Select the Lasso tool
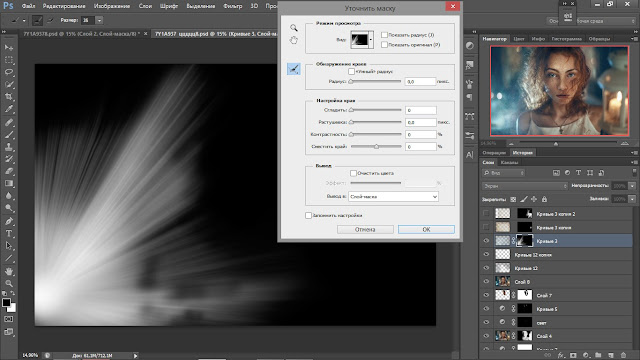Image resolution: width=640 pixels, height=360 pixels. point(9,72)
